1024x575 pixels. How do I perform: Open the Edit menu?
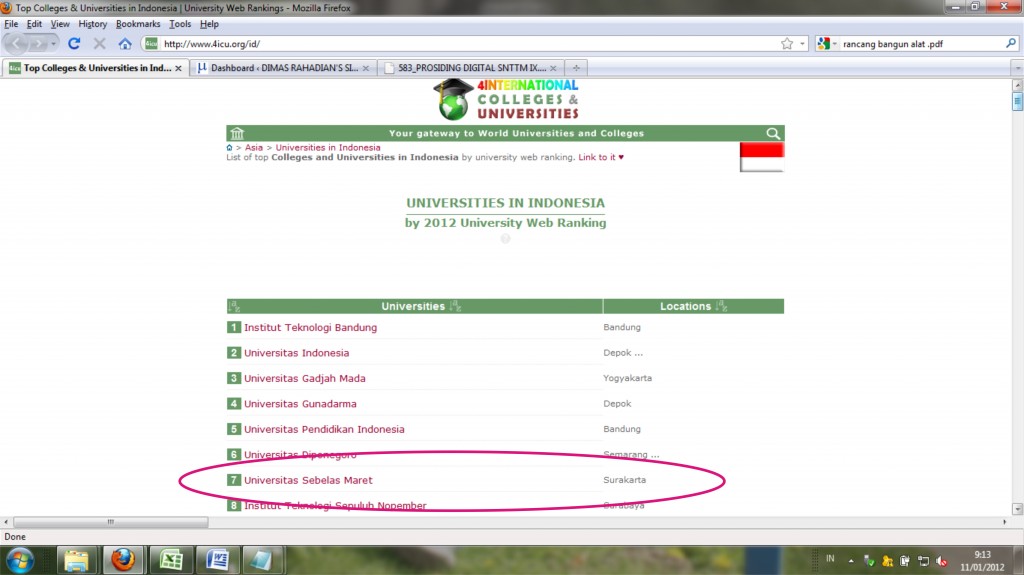[x=34, y=24]
